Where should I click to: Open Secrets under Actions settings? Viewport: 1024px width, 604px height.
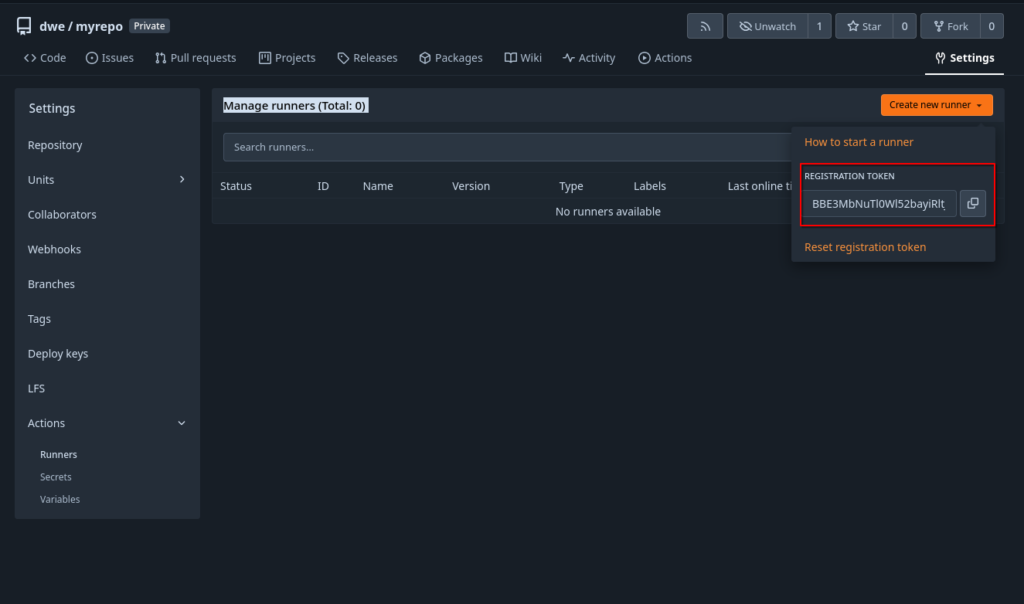point(56,477)
